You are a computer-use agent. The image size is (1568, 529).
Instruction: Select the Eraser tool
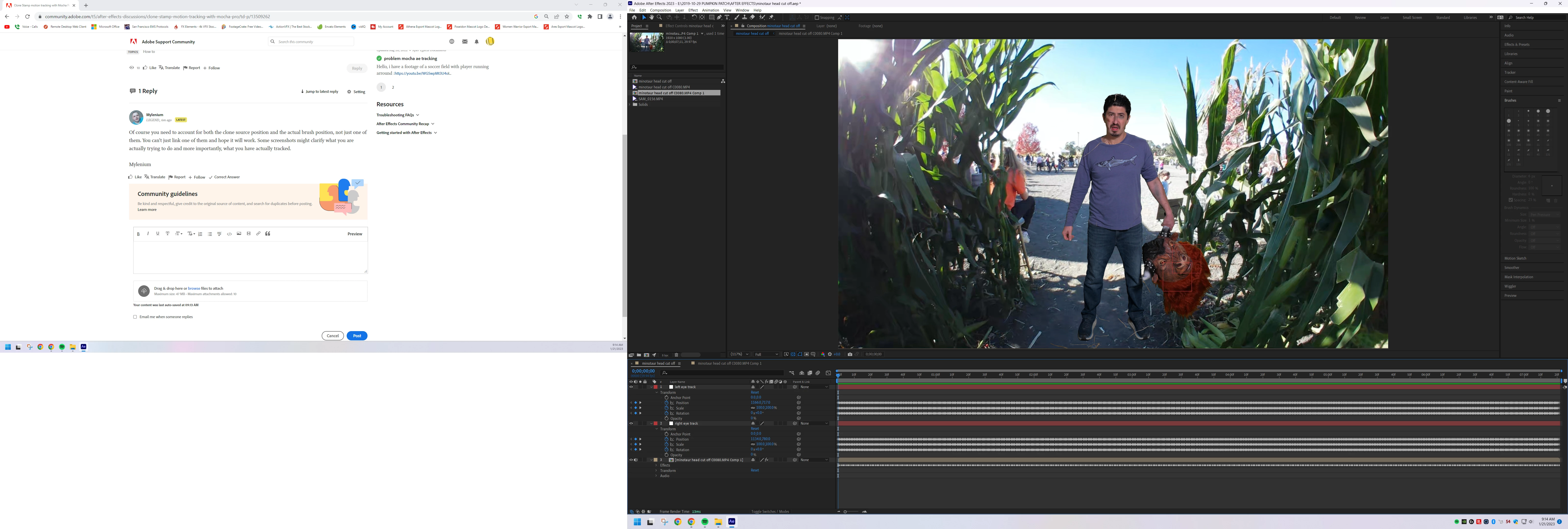[752, 18]
